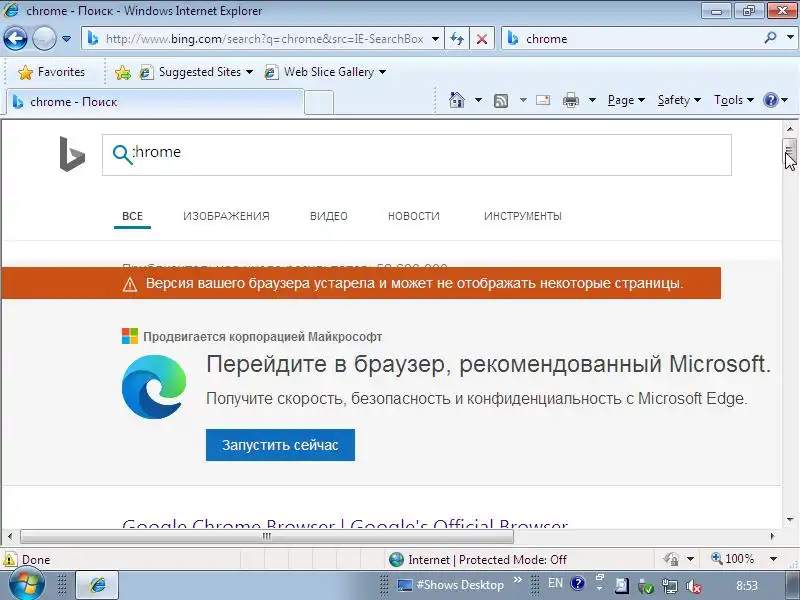Switch to ВИДЕО tab

[x=329, y=216]
